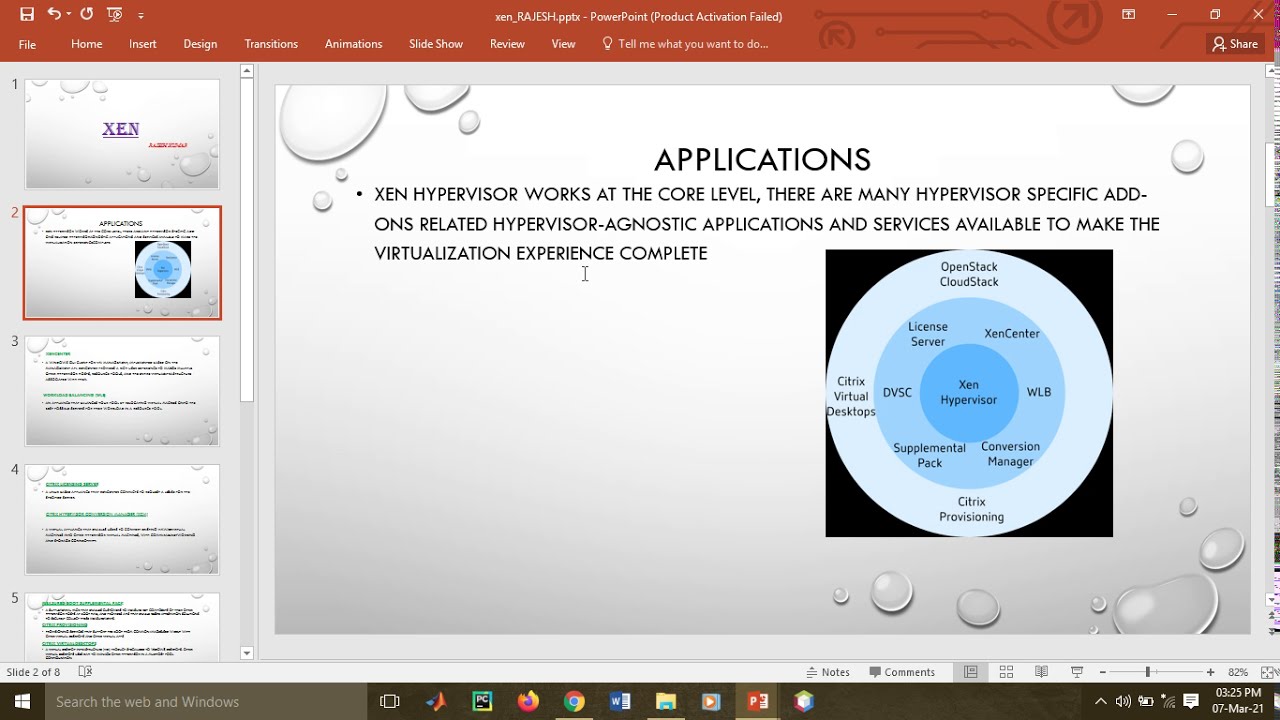Open Customize Quick Access Toolbar dropdown
1280x720 pixels.
(141, 15)
